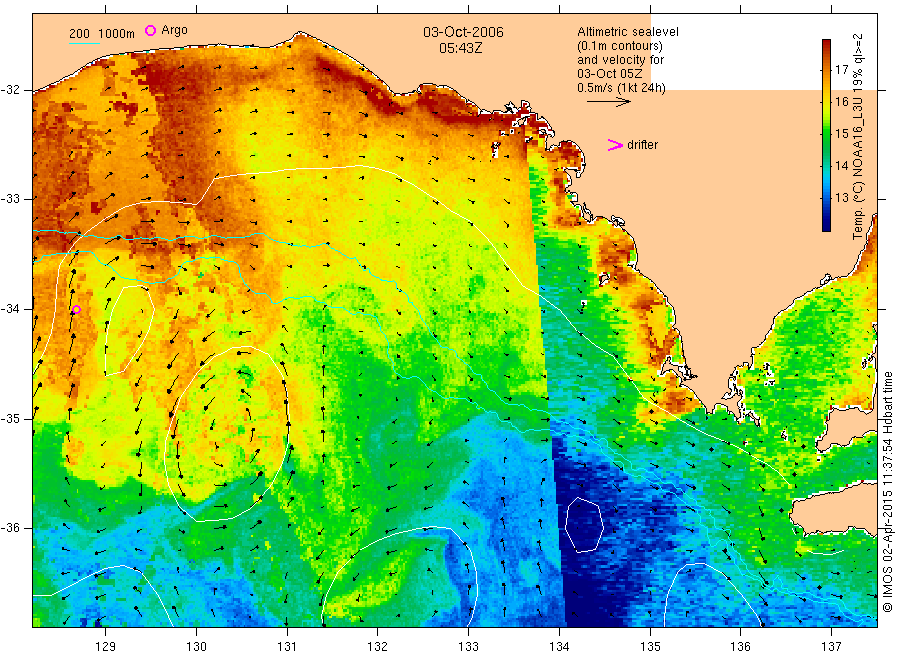
Task: Click the longitude label 131
Action: [287, 647]
